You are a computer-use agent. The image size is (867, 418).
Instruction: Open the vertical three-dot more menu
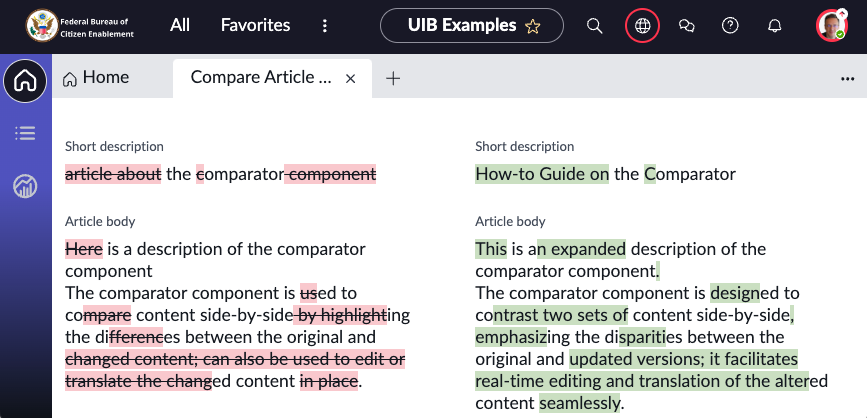pos(325,25)
